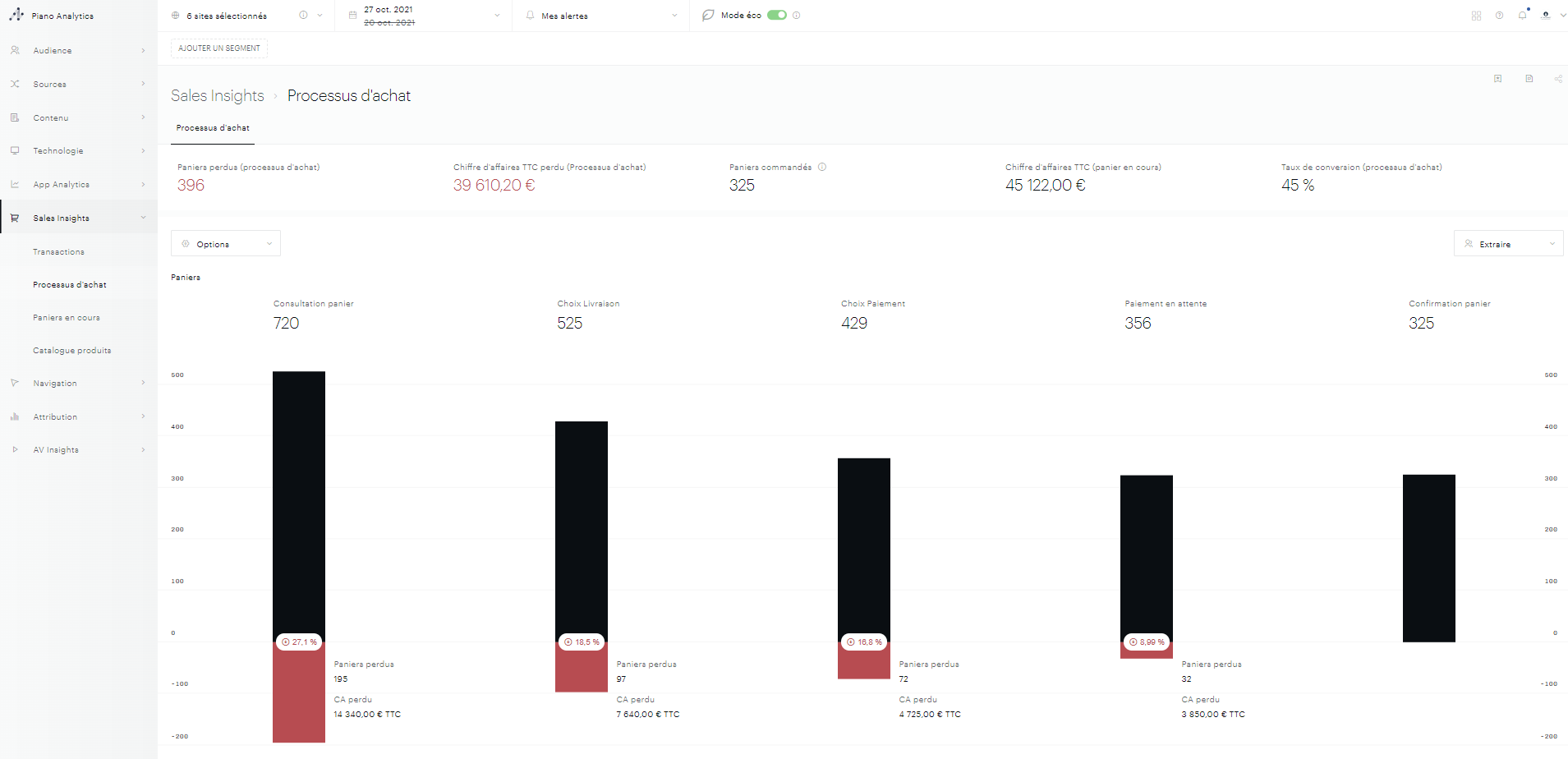The height and width of the screenshot is (759, 1568).
Task: Click the share icon
Action: [x=1558, y=79]
